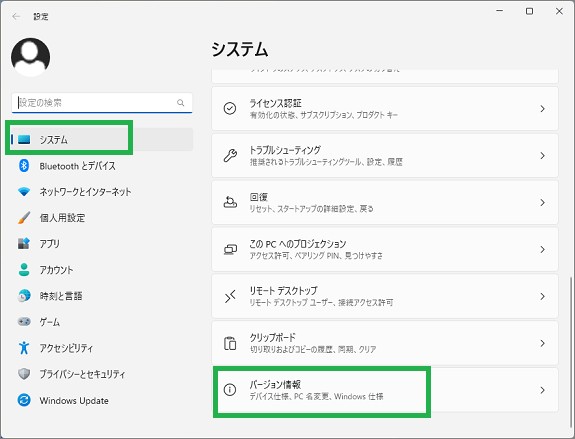Open 時刻と言語 category
This screenshot has height=439, width=575.
(102, 296)
